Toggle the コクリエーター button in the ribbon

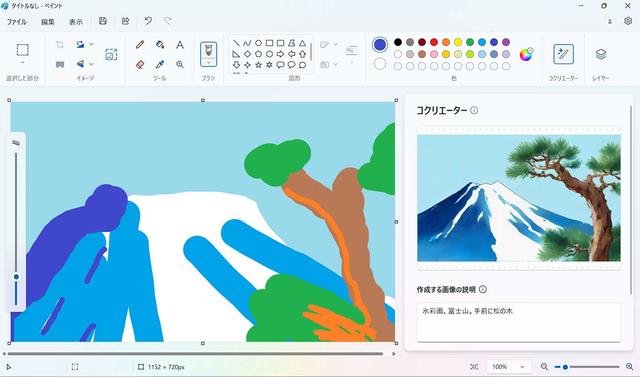(x=563, y=54)
